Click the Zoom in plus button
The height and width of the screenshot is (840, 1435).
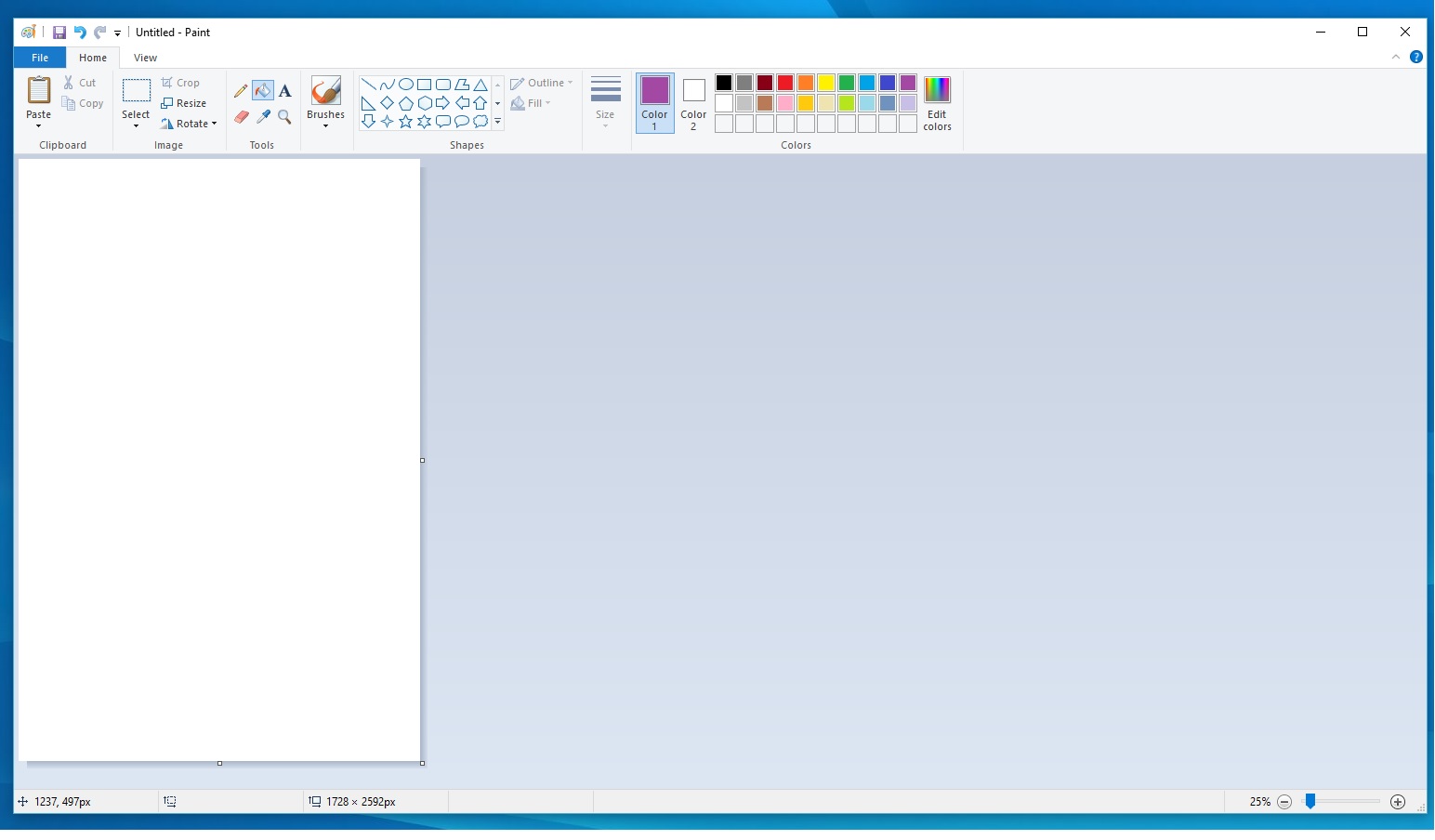click(x=1398, y=802)
